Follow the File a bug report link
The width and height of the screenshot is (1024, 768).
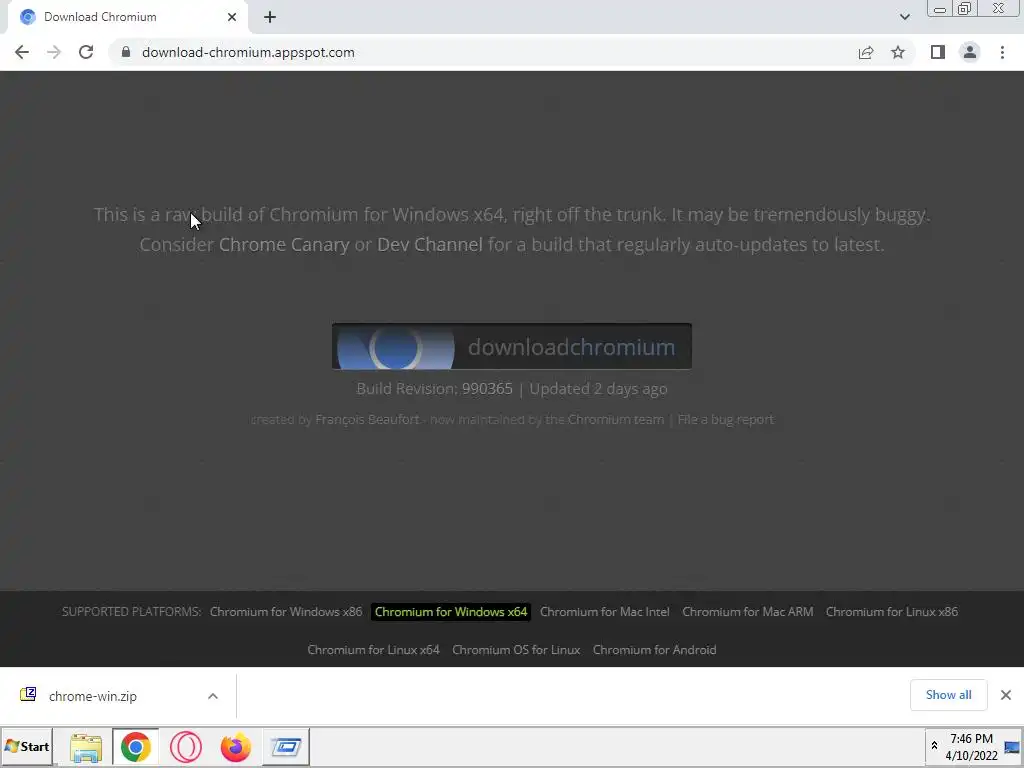tap(726, 419)
